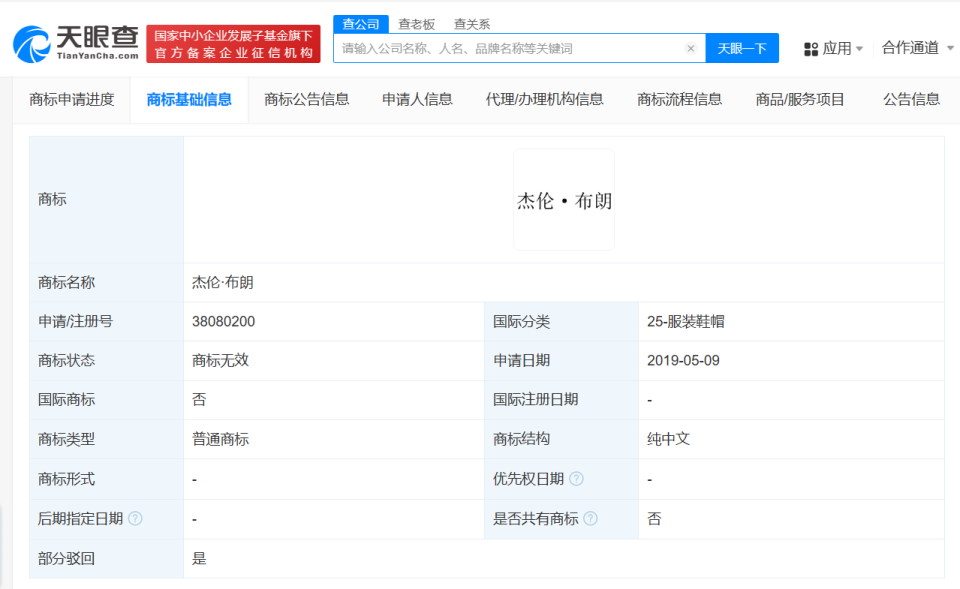Screen dimensions: 960x589
Task: Open the 商标流程信息 tab
Action: click(x=679, y=99)
